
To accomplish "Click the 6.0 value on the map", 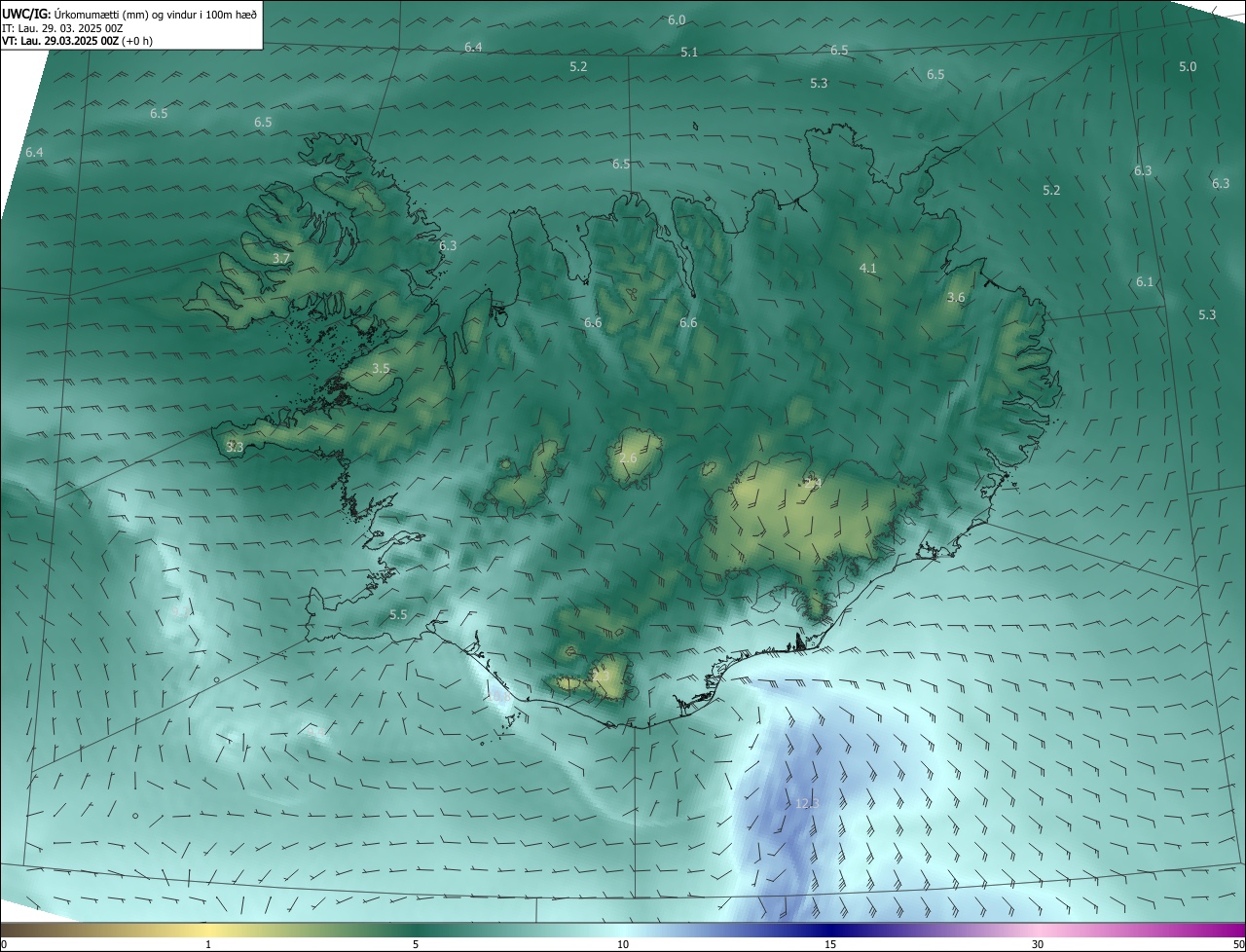I will point(677,20).
